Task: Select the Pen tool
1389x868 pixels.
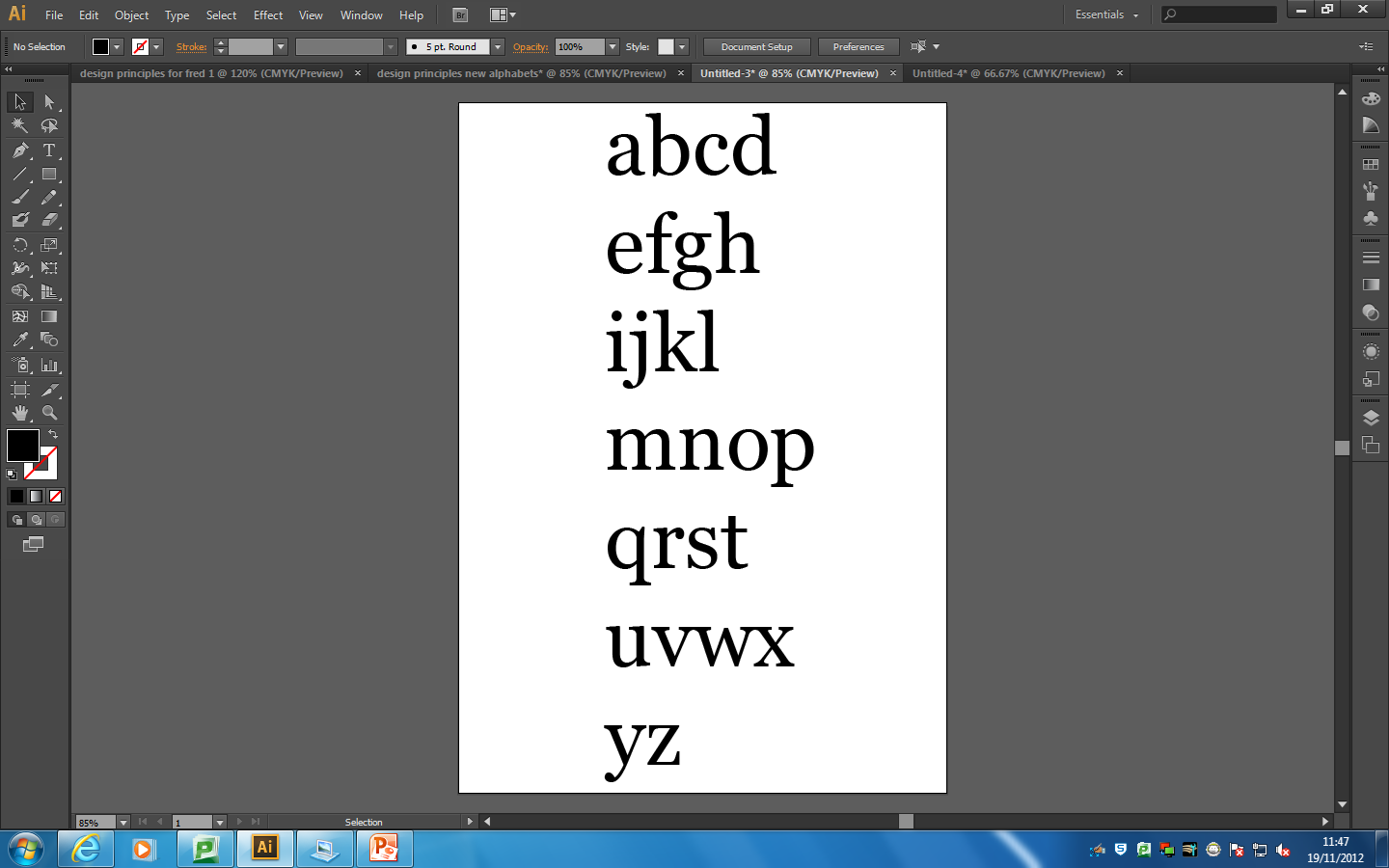Action: 19,151
